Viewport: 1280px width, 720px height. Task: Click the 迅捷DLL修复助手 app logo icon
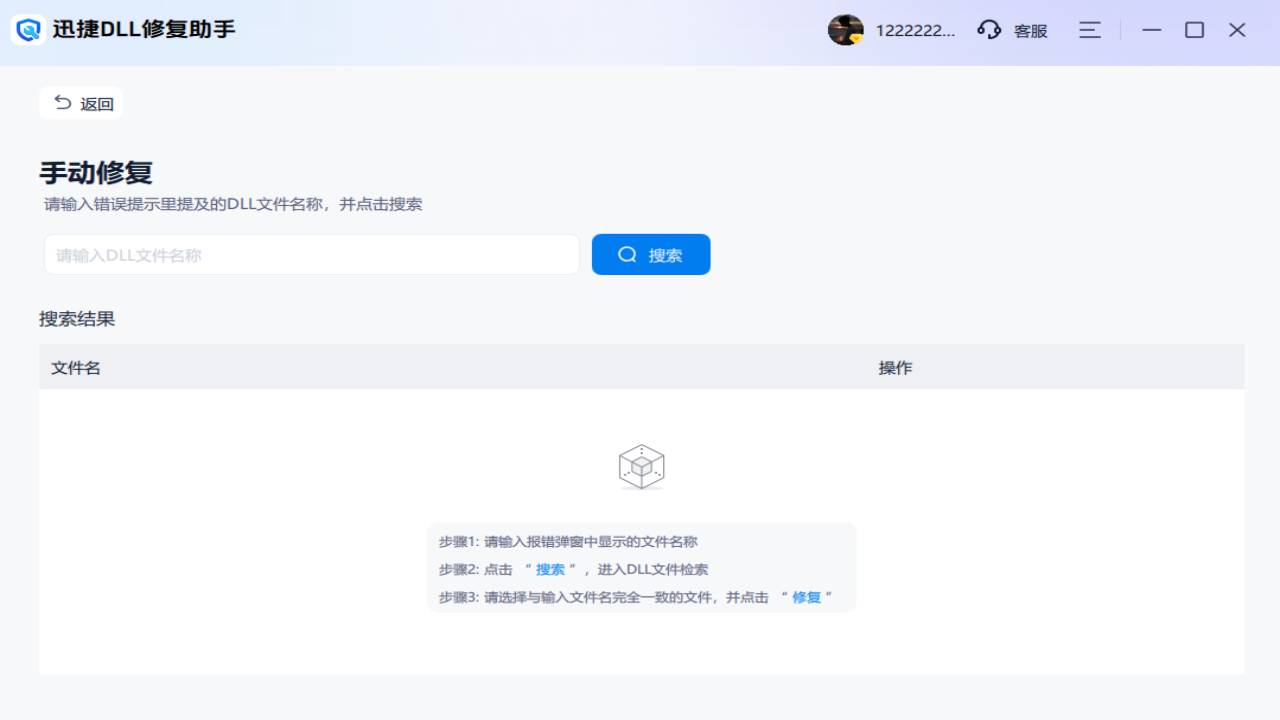pos(29,30)
